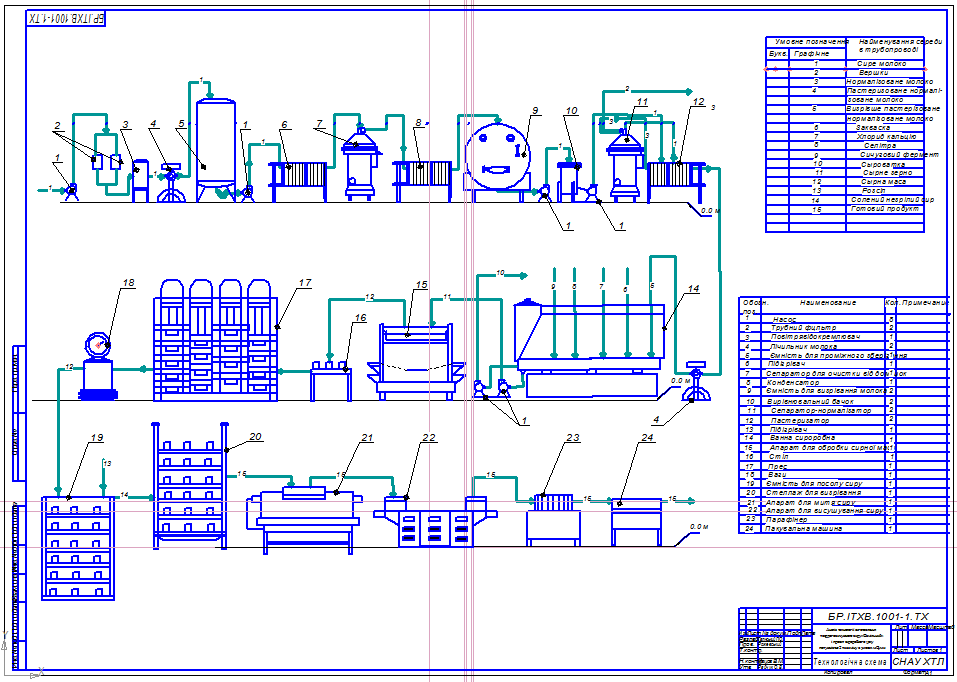The width and height of the screenshot is (957, 682).
Task: Click the heater unit labeled 6
Action: [298, 181]
